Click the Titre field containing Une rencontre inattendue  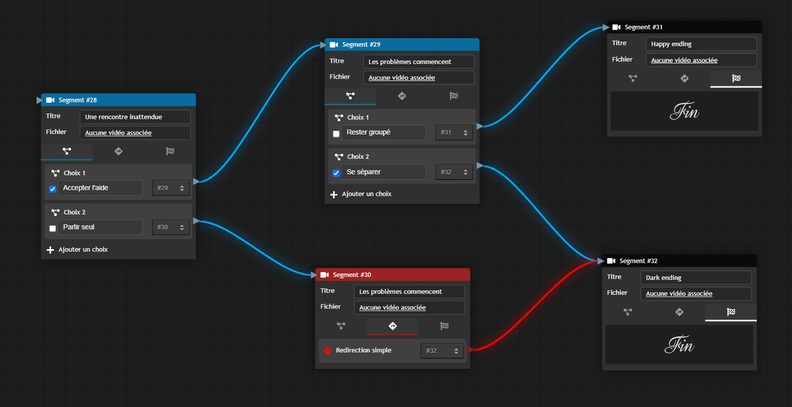point(134,117)
